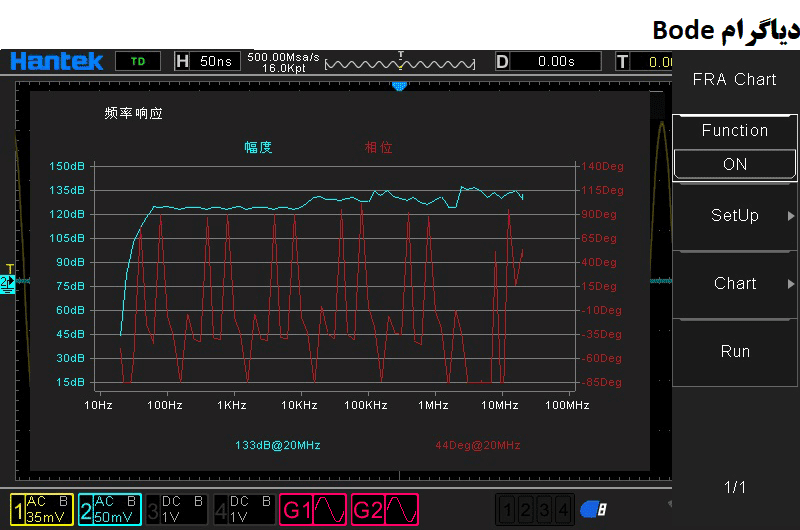Enable channel 3 DC 1V indicator
This screenshot has height=530, width=800.
click(x=177, y=509)
